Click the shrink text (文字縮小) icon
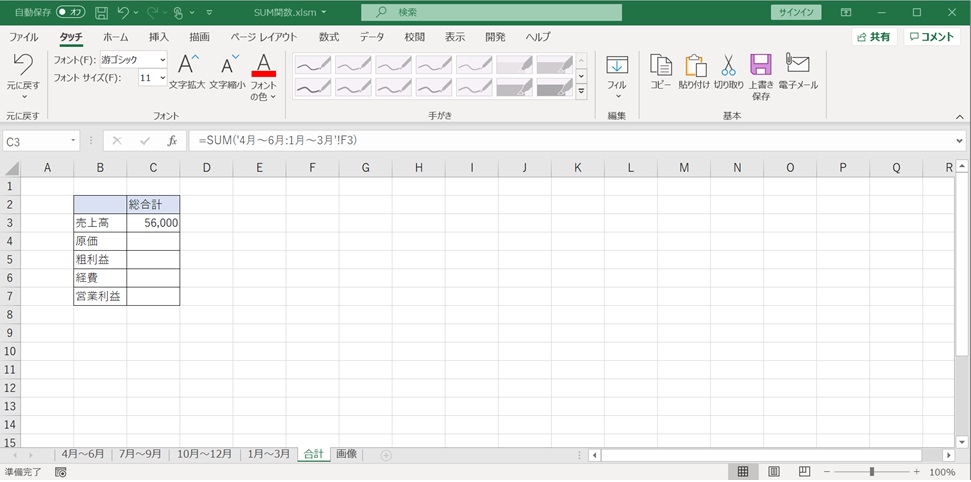Image resolution: width=971 pixels, height=482 pixels. point(228,66)
